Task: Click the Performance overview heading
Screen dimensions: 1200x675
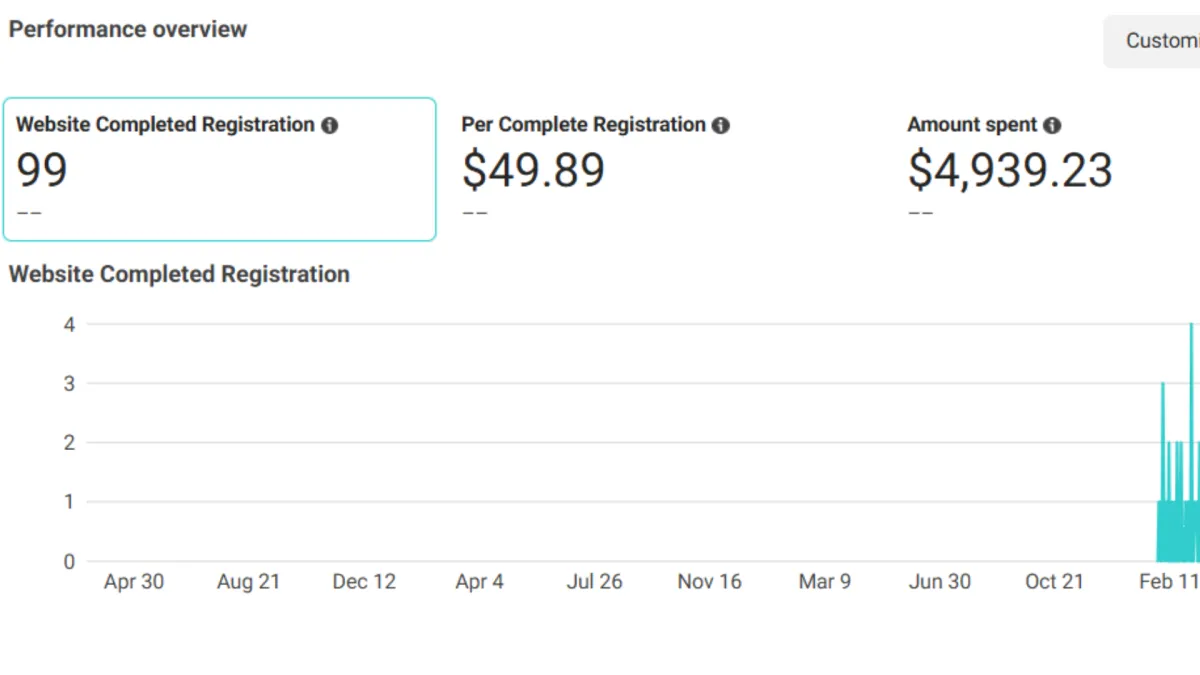Action: click(128, 29)
